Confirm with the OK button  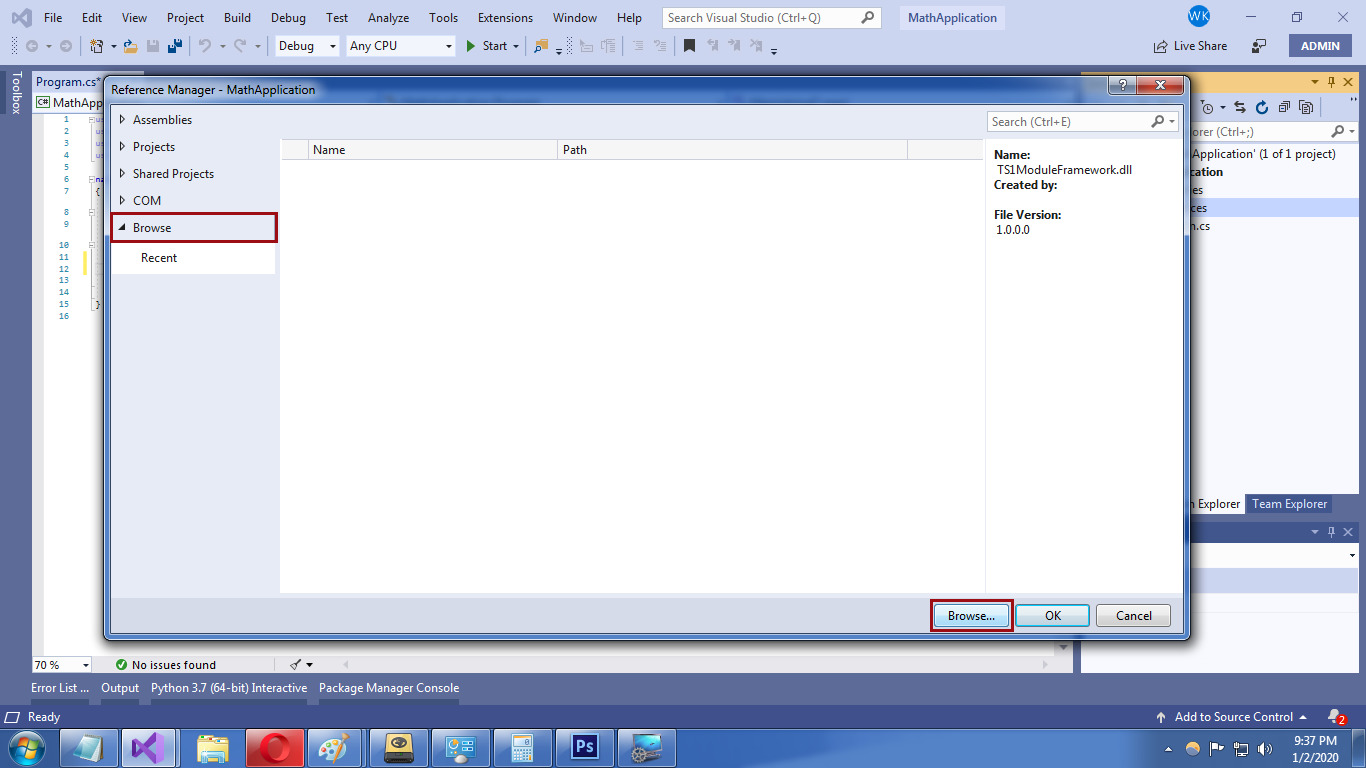pos(1053,616)
